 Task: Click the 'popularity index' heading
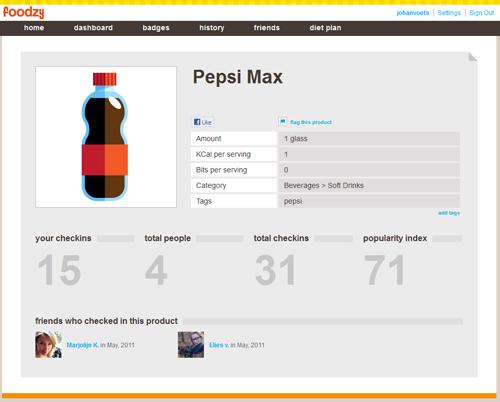(395, 238)
